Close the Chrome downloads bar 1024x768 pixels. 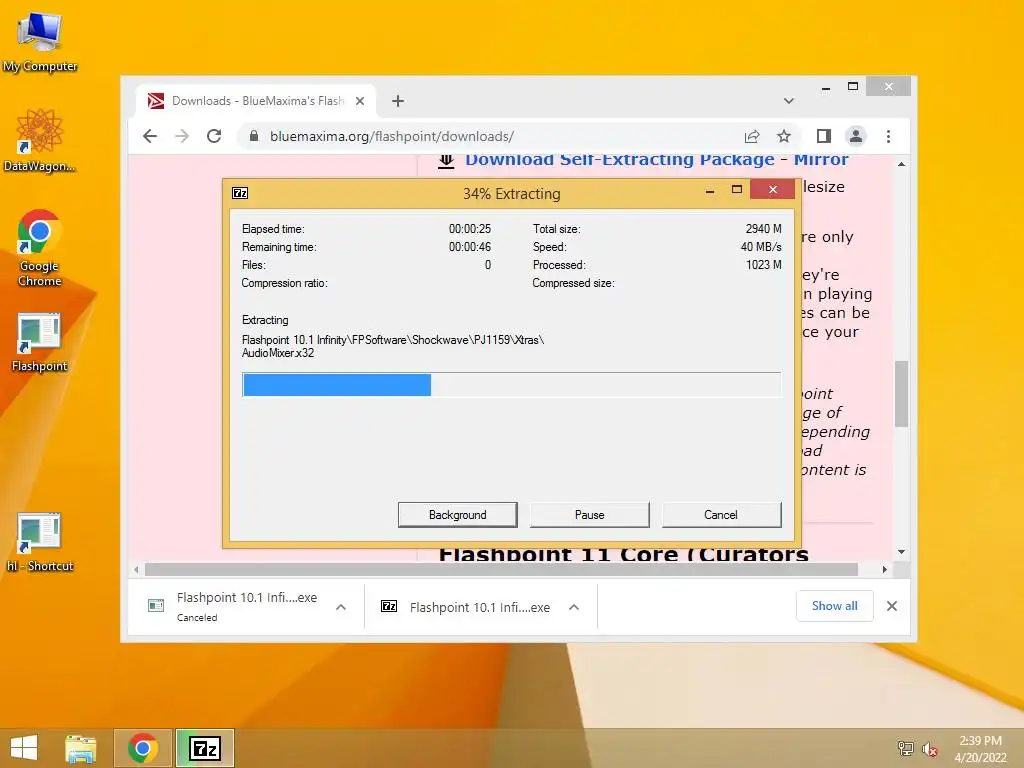pos(891,606)
